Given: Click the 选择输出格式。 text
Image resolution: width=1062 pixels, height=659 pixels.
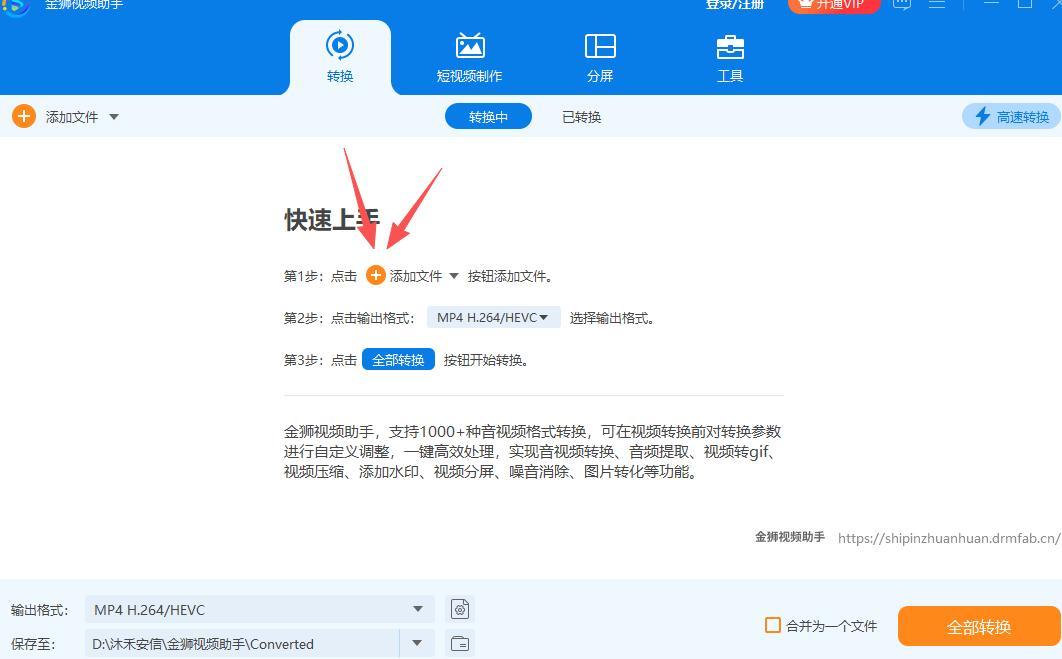Looking at the screenshot, I should click(x=612, y=318).
